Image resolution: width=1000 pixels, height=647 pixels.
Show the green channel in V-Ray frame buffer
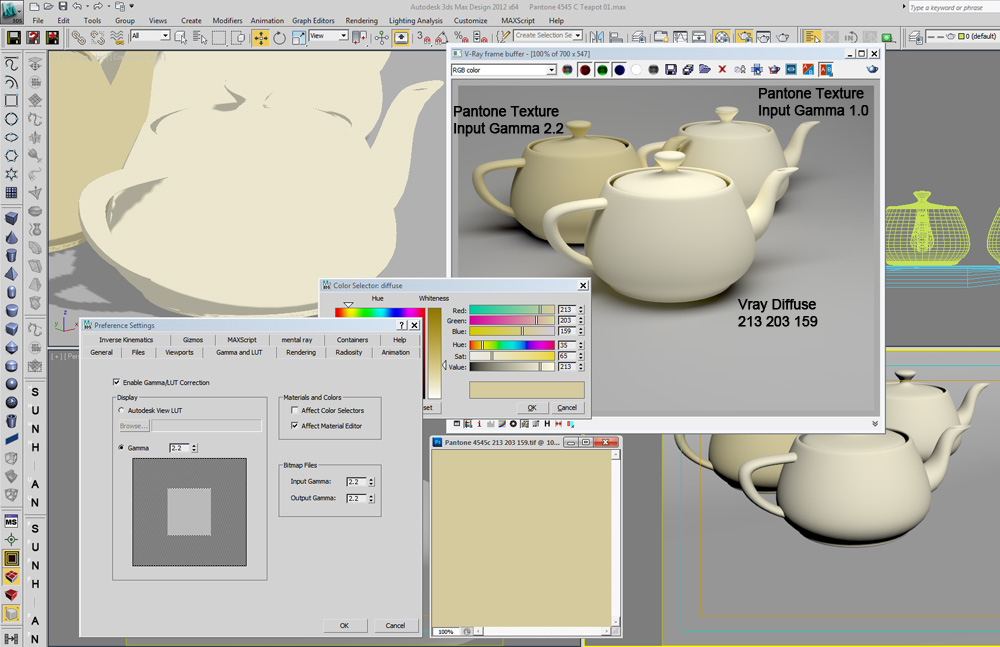[x=602, y=70]
